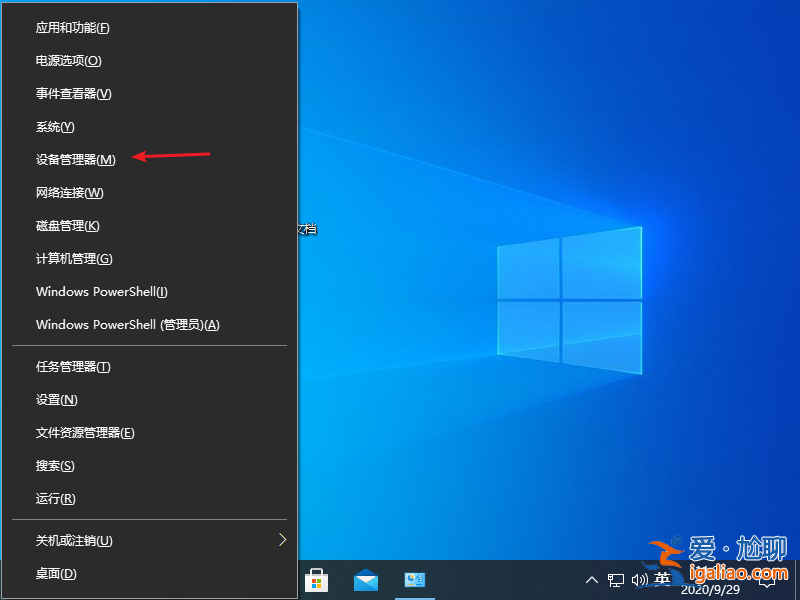This screenshot has width=800, height=600.
Task: Open 设备管理器 from the menu
Action: pyautogui.click(x=77, y=159)
